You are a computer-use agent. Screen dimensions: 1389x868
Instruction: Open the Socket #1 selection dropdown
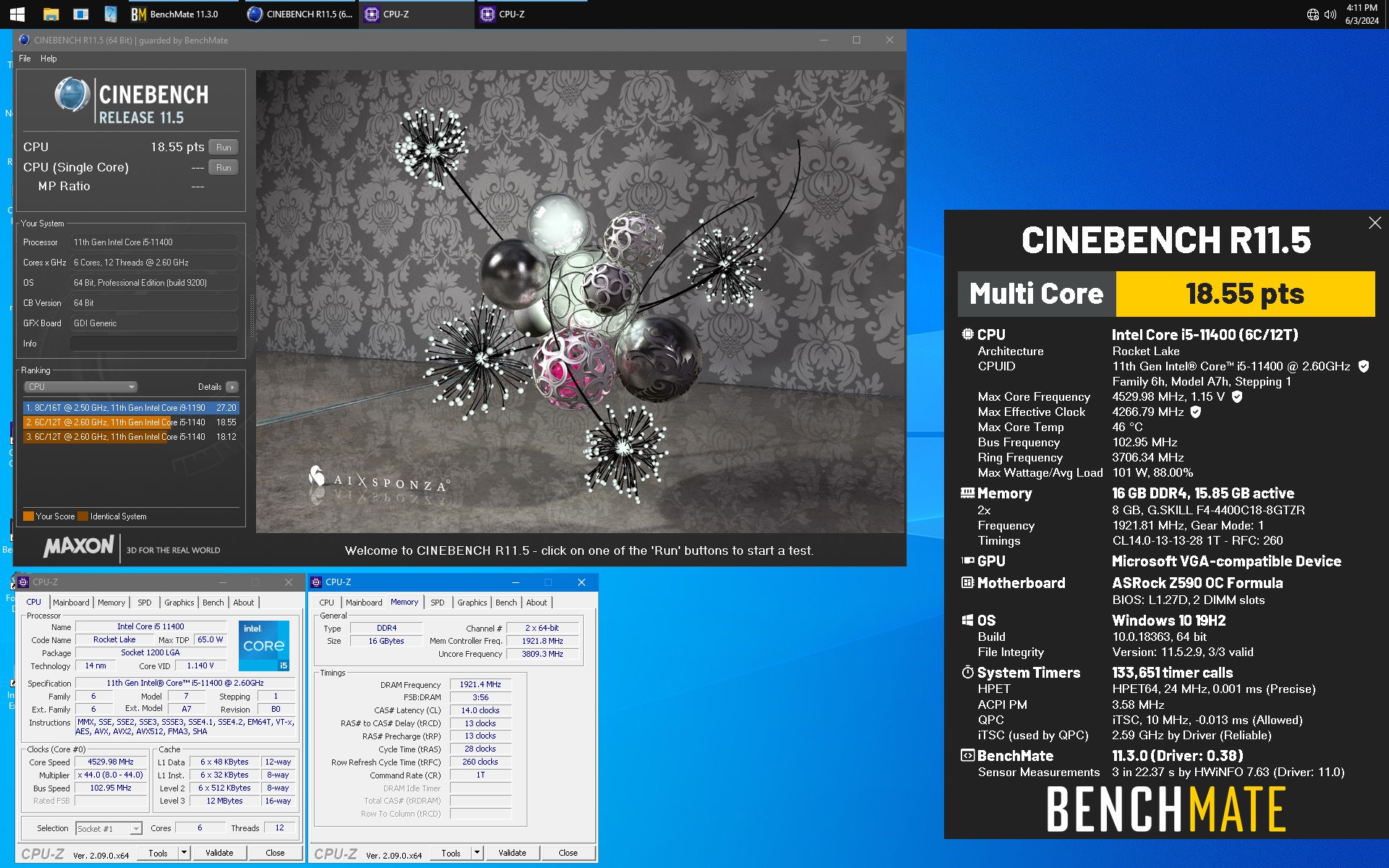pos(109,828)
